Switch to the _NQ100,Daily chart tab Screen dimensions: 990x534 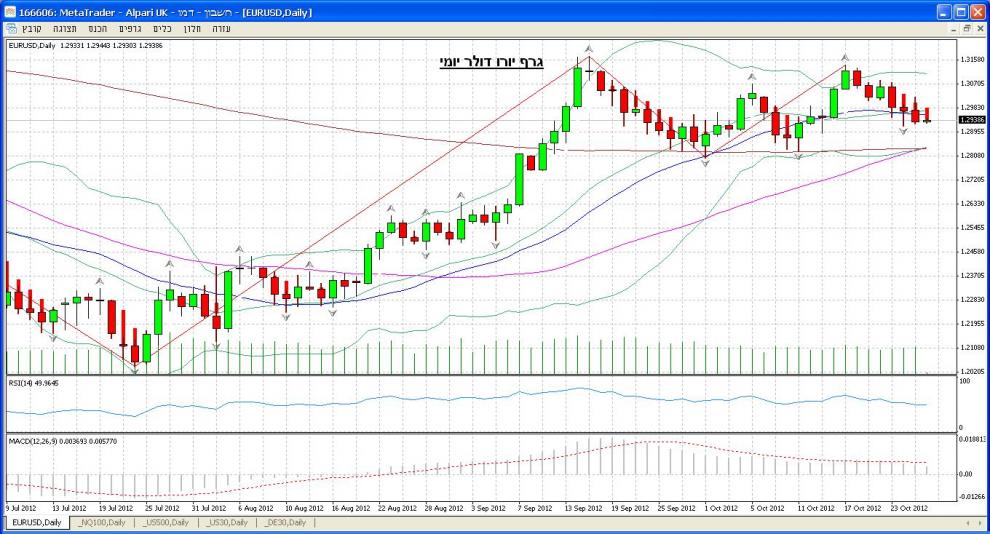click(103, 522)
